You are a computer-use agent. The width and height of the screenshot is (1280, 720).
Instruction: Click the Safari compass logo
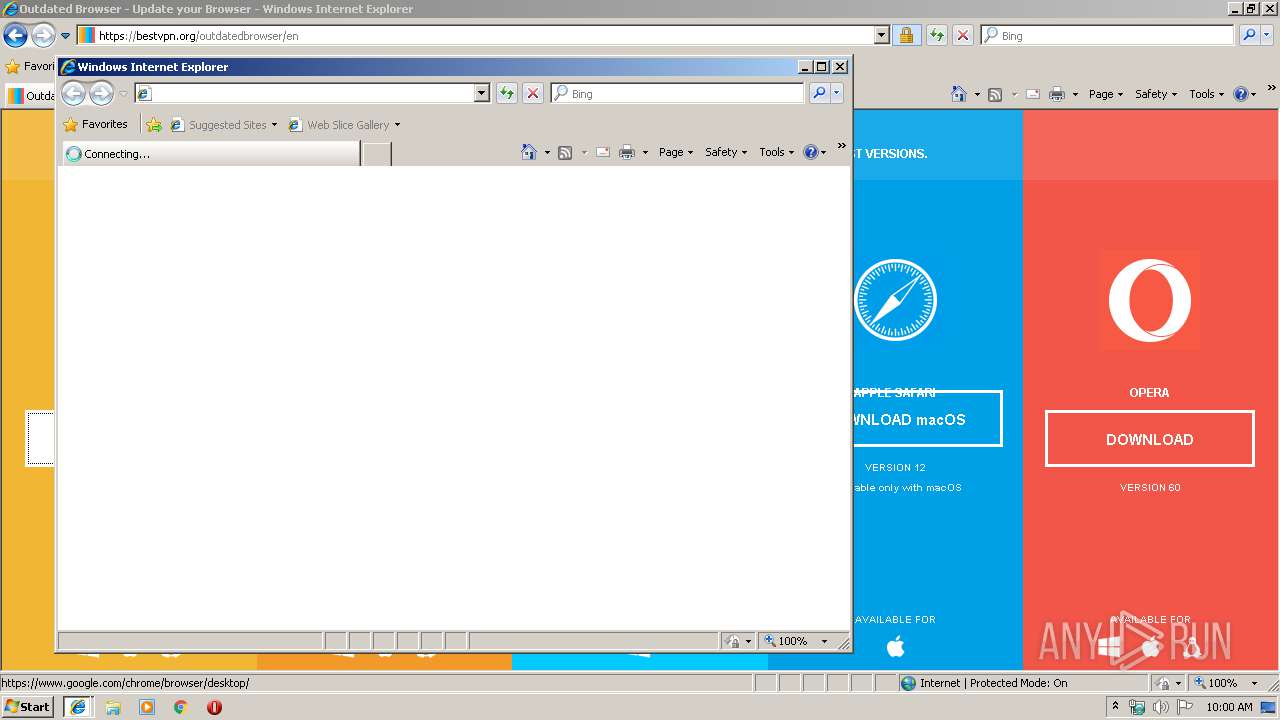tap(895, 300)
